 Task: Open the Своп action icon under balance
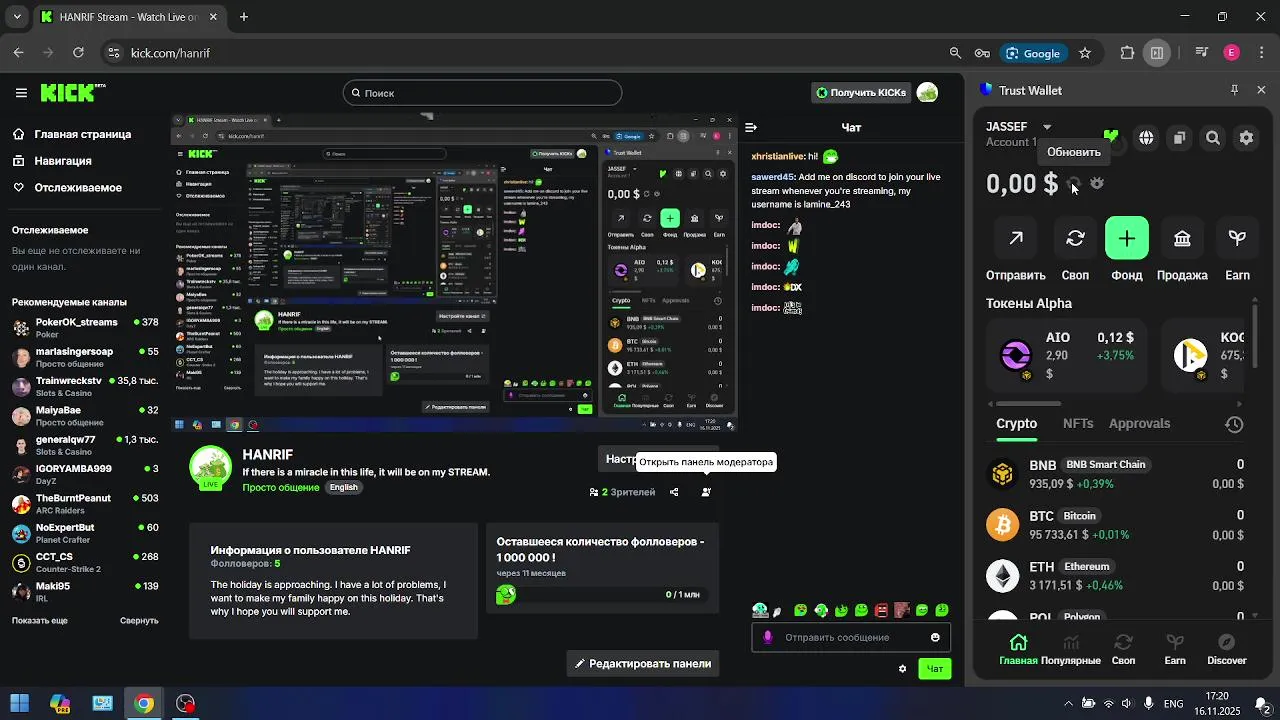click(x=1075, y=238)
